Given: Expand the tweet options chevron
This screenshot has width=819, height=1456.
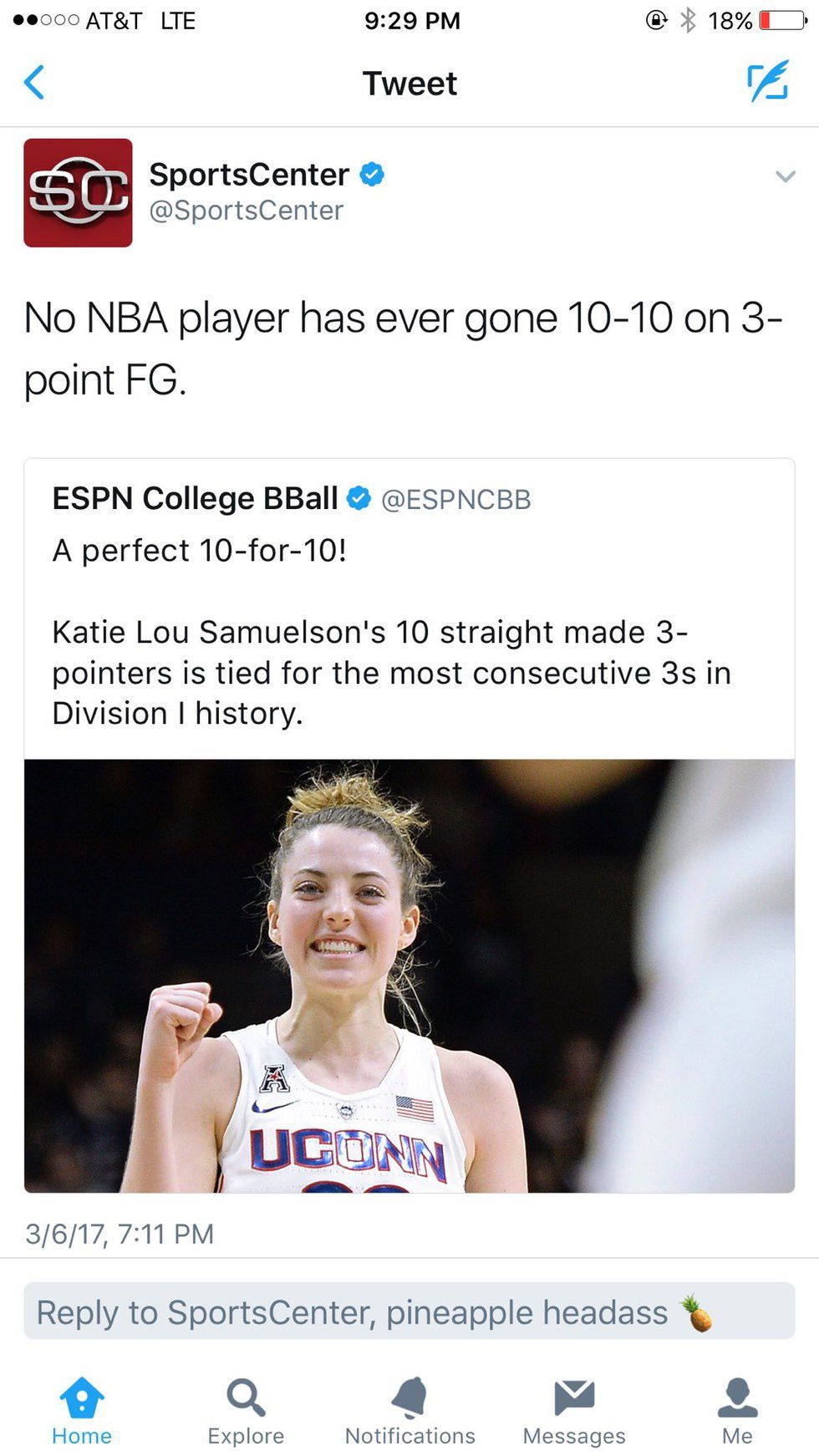Looking at the screenshot, I should click(785, 176).
